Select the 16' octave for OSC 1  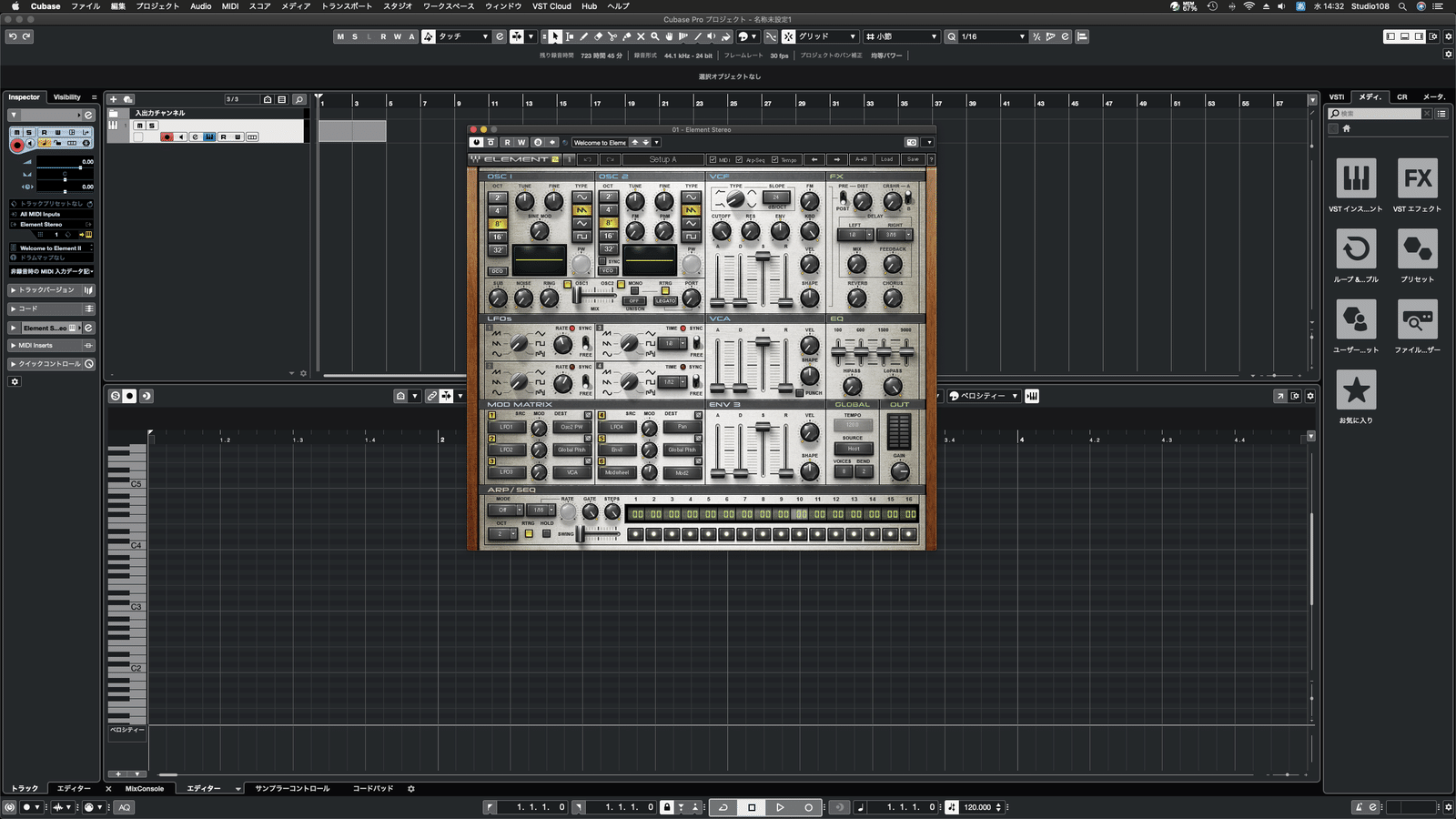point(497,237)
